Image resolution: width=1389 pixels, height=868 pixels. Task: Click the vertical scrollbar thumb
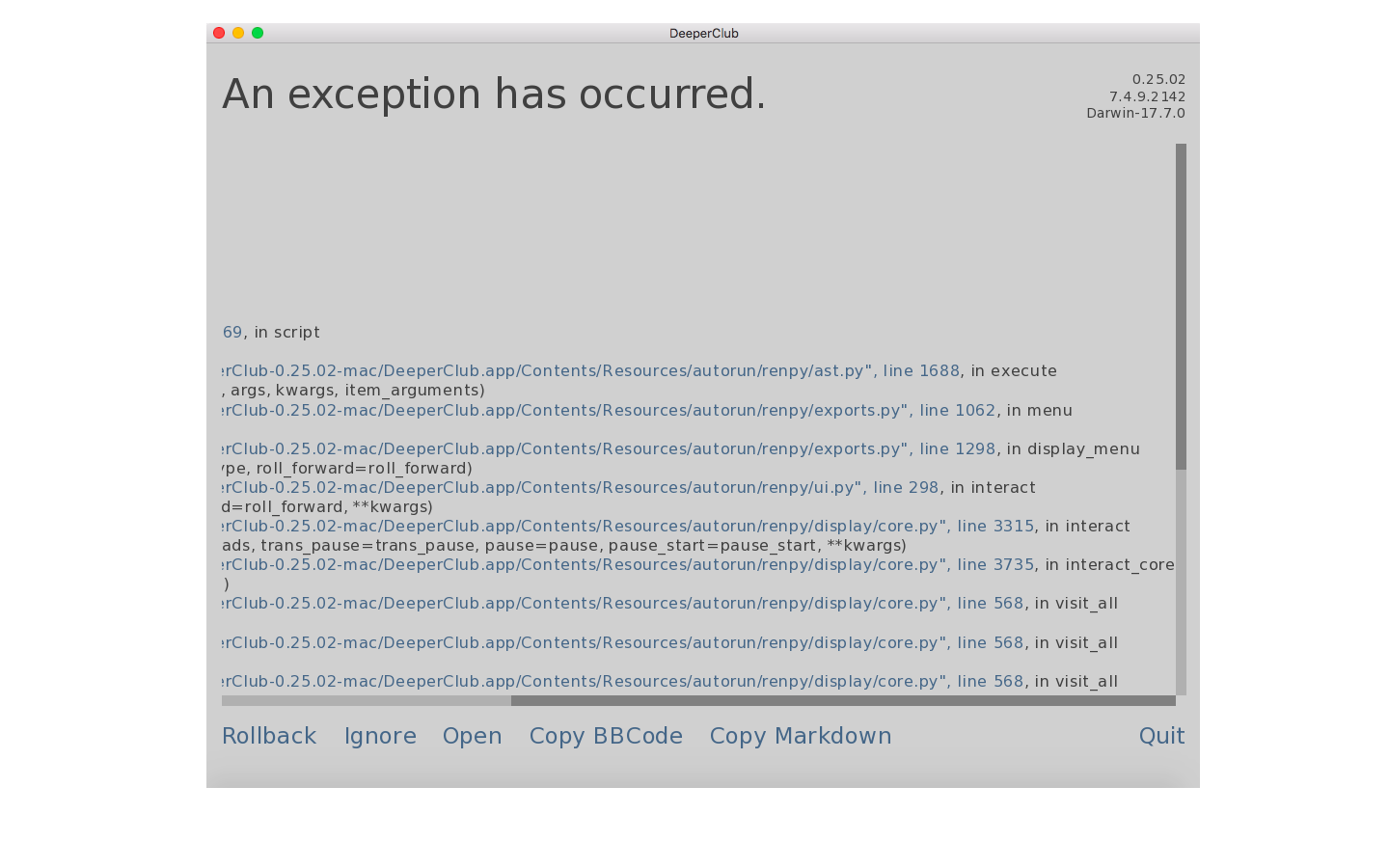1181,307
